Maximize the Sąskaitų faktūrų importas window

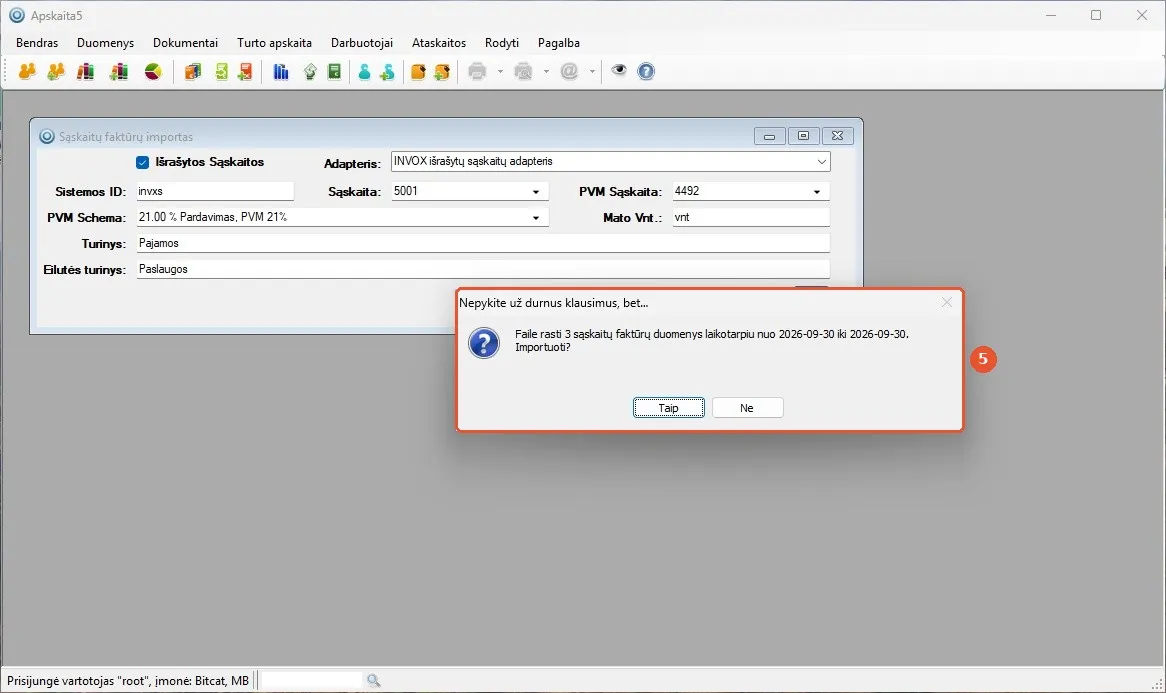coord(803,135)
